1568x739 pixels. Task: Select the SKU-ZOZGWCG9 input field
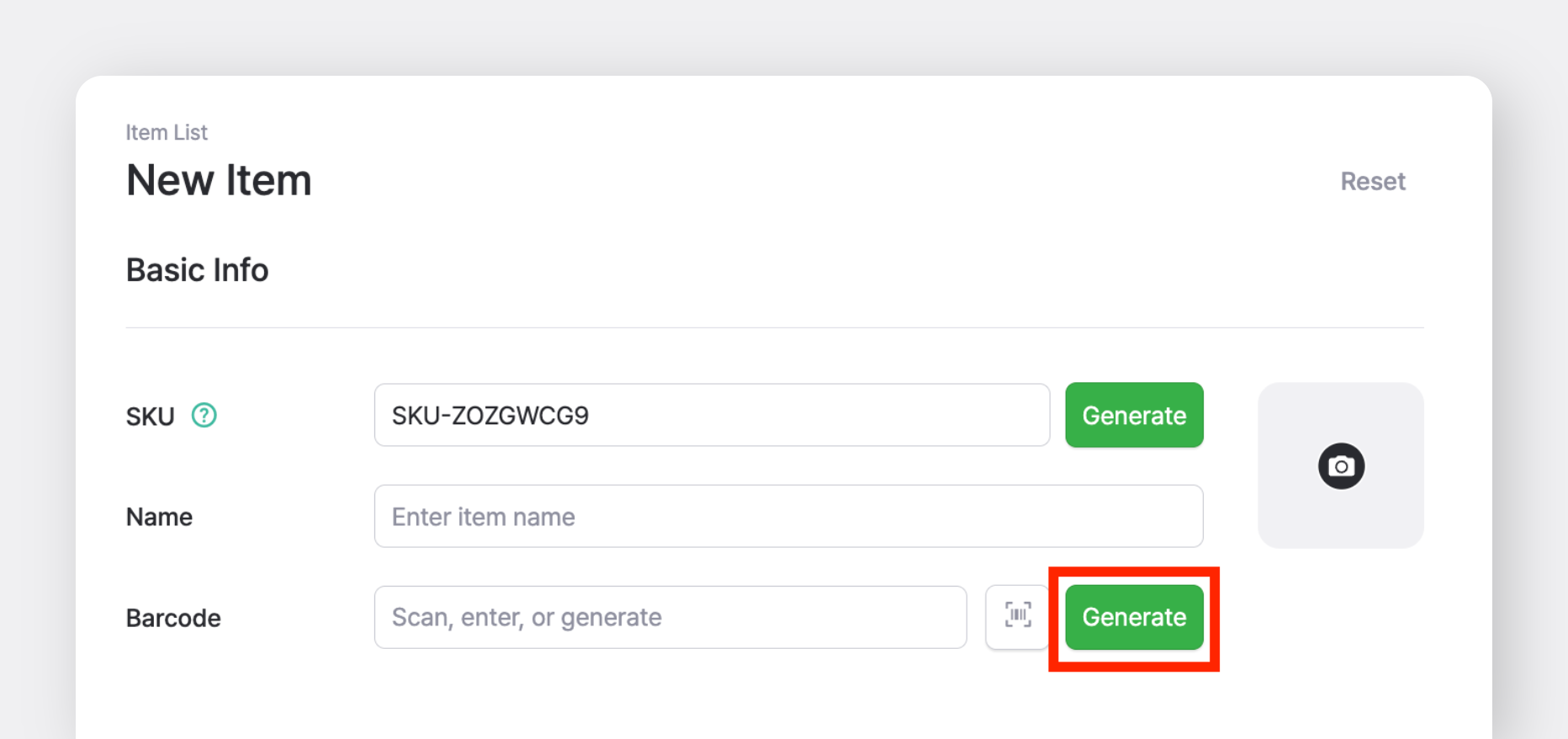pyautogui.click(x=712, y=415)
